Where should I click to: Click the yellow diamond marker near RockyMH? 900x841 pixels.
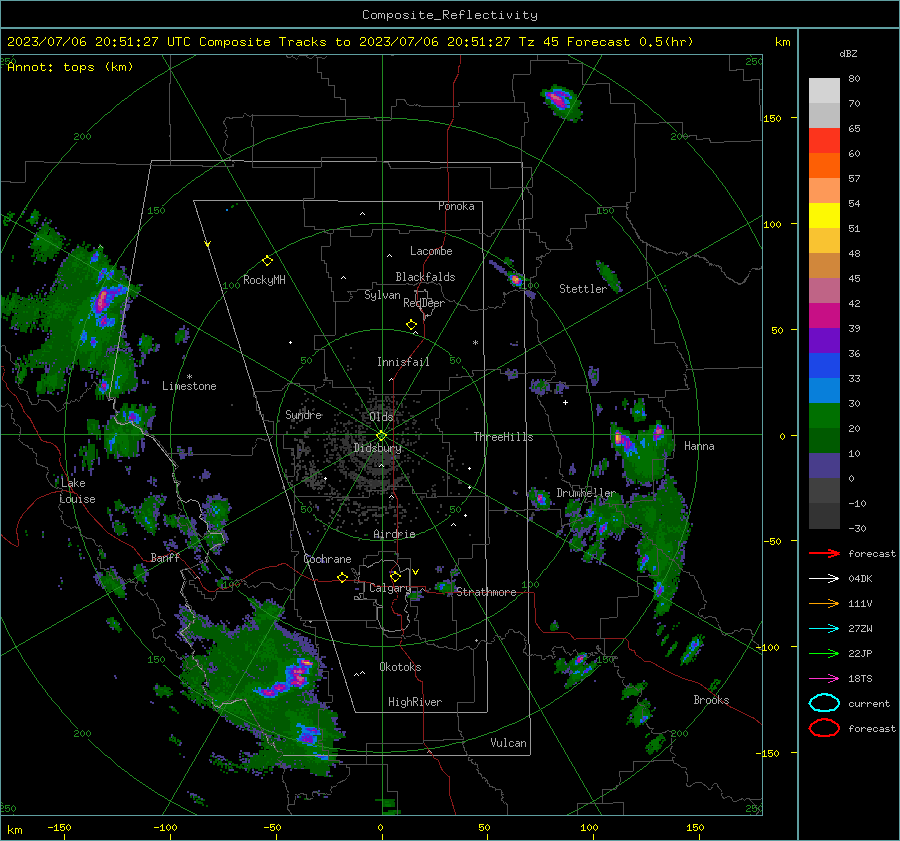(x=267, y=261)
